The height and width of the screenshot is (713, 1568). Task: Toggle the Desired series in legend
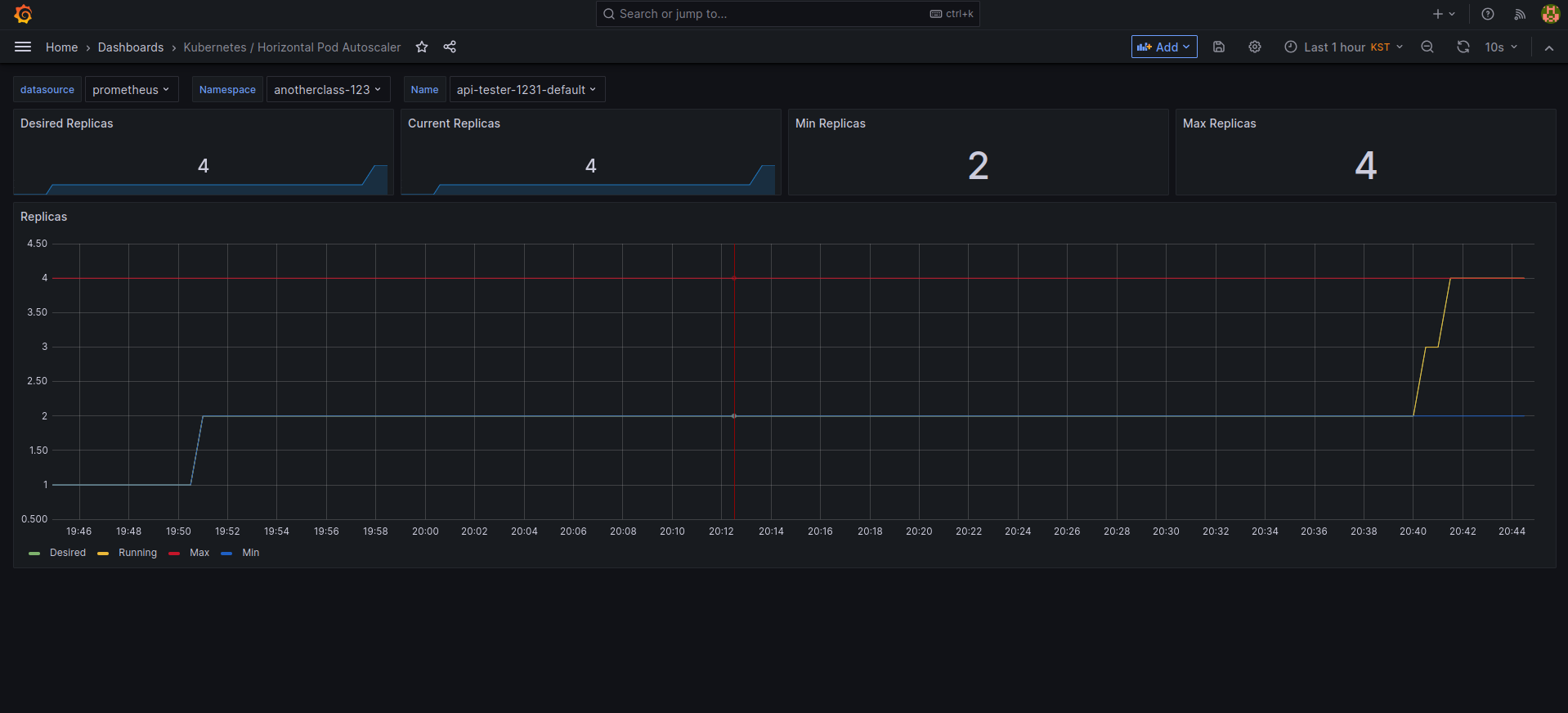[x=68, y=553]
